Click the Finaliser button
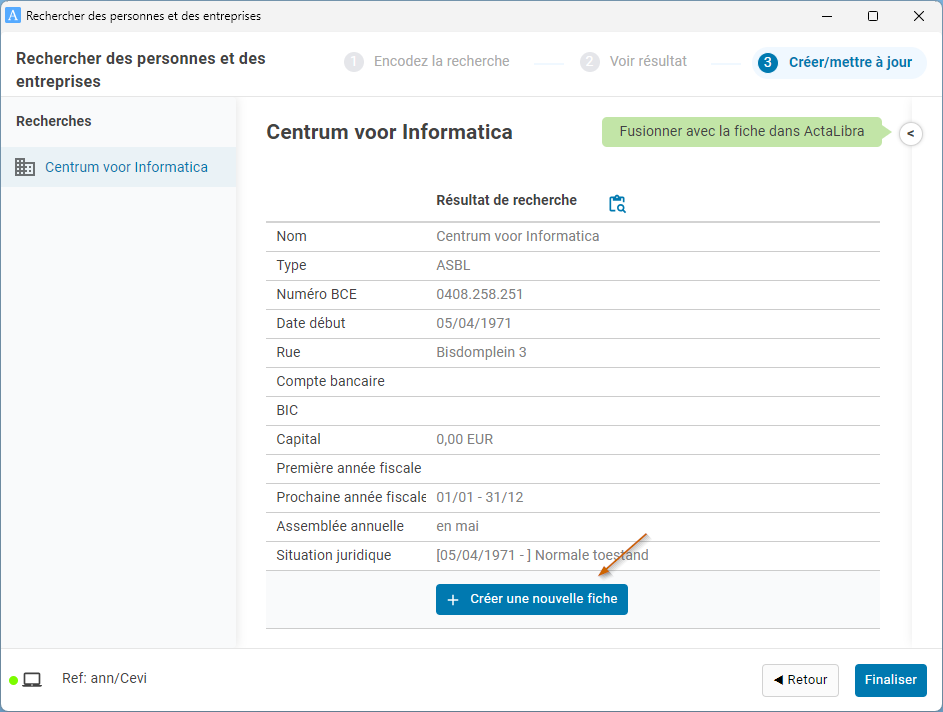The height and width of the screenshot is (712, 943). coord(891,680)
